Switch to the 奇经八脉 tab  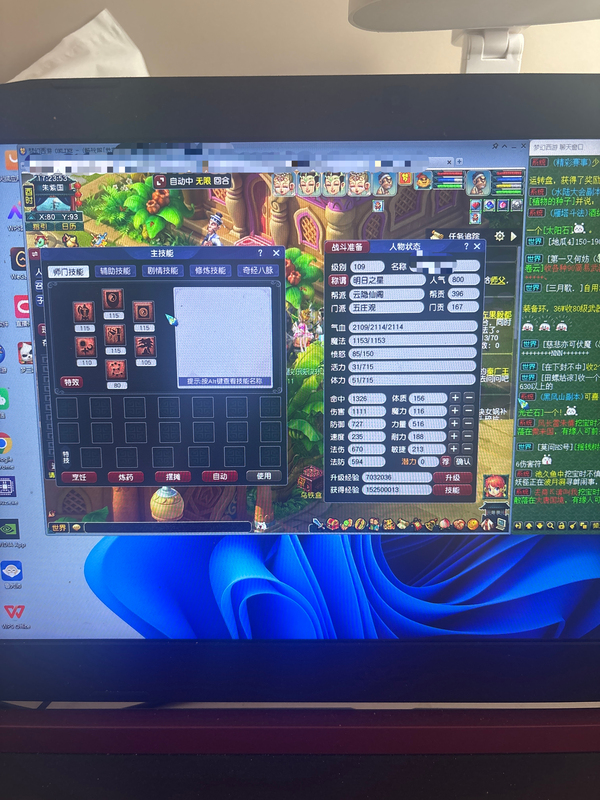coord(258,270)
